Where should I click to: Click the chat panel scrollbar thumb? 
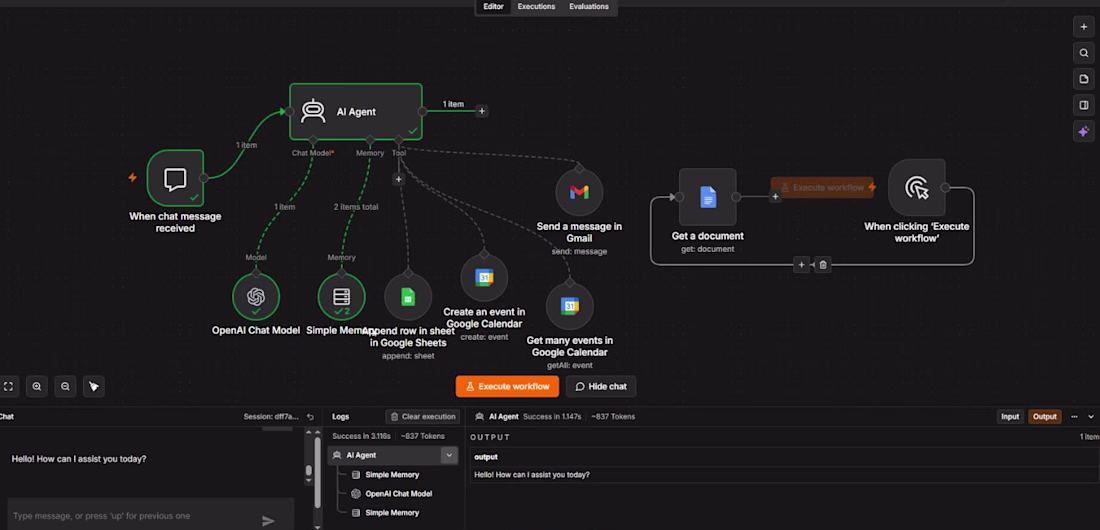coord(309,471)
